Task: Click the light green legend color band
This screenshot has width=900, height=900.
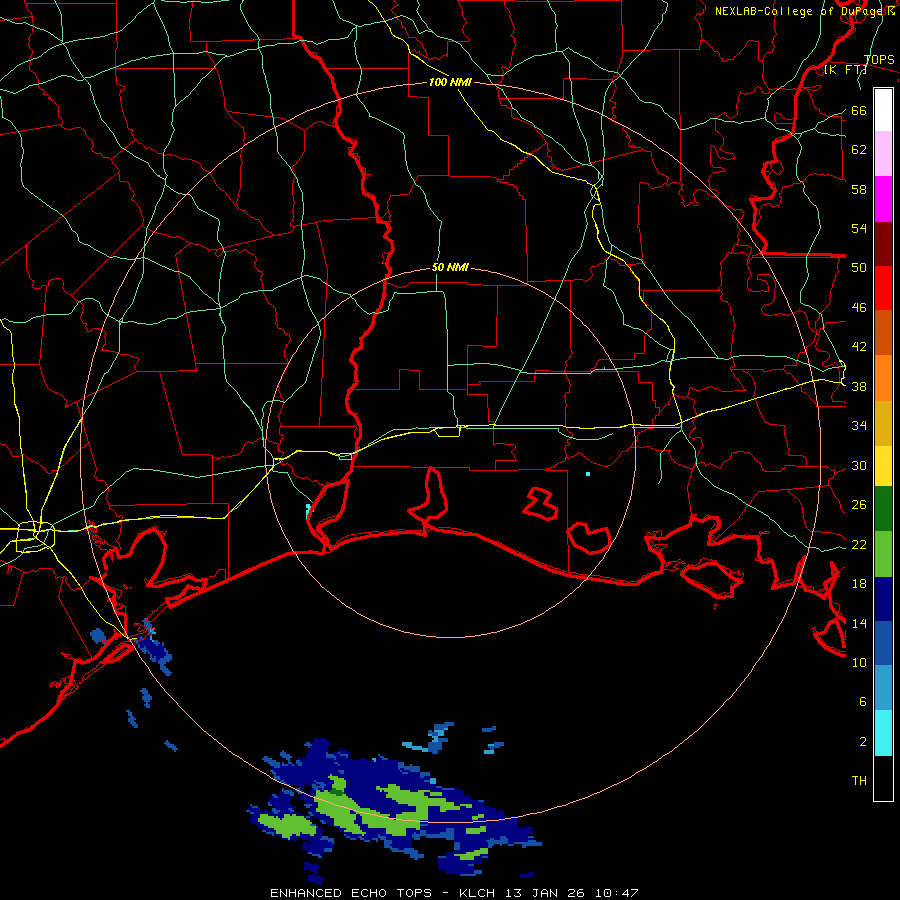Action: point(883,554)
